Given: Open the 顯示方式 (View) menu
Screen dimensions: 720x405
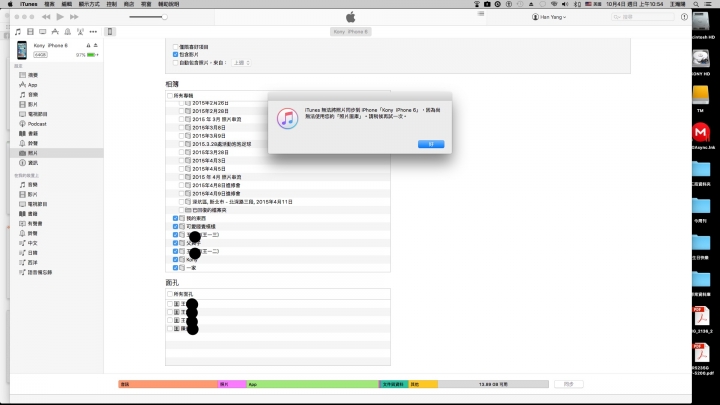Looking at the screenshot, I should pyautogui.click(x=89, y=4).
